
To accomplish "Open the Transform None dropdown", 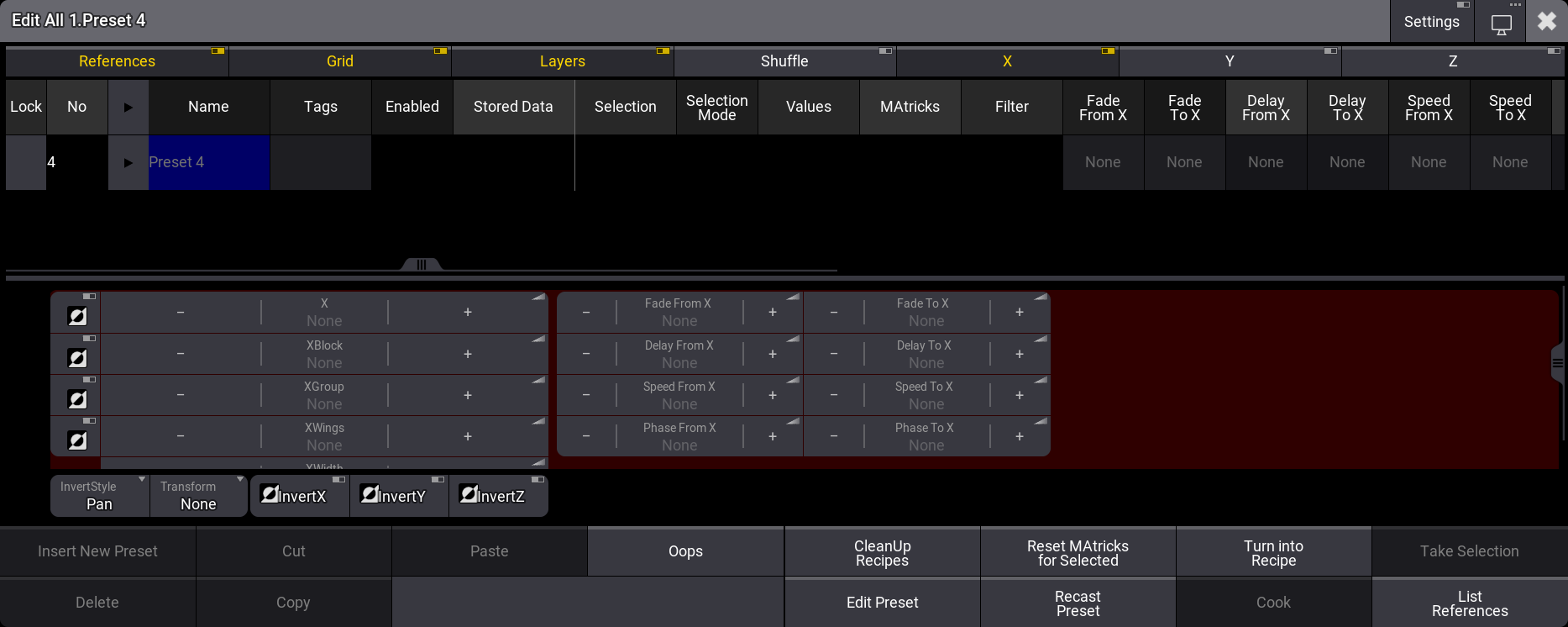I will click(198, 496).
